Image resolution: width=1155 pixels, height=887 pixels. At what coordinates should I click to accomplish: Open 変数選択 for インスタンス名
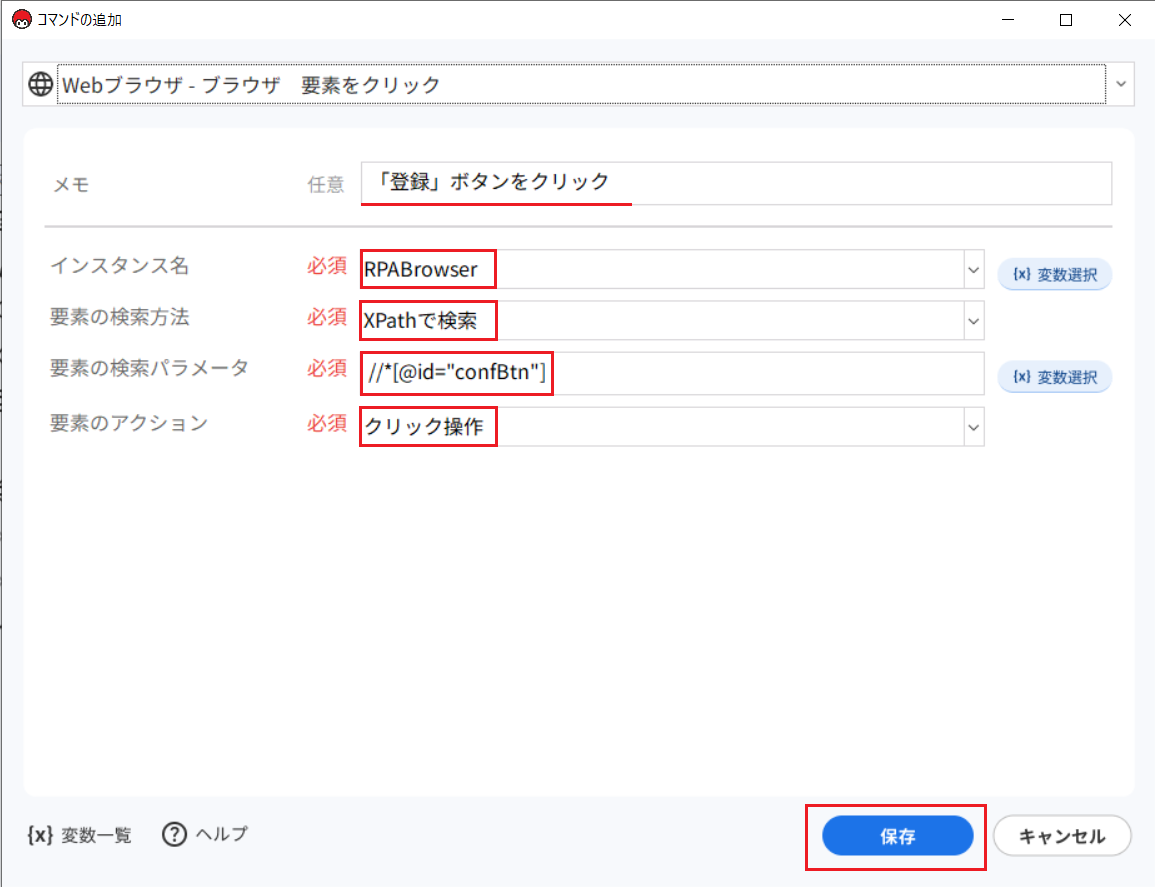pyautogui.click(x=1054, y=275)
